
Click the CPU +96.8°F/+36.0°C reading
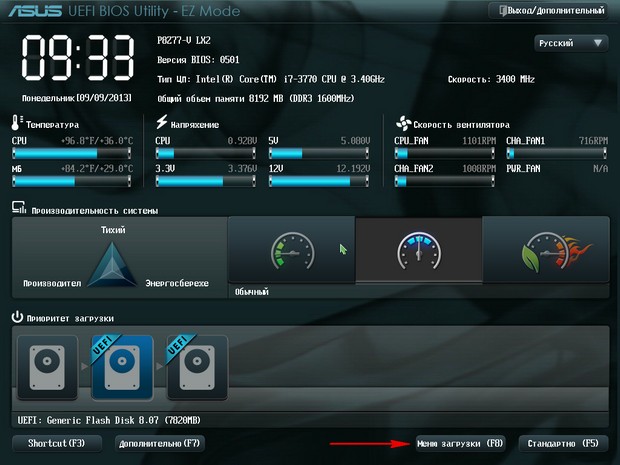97,141
